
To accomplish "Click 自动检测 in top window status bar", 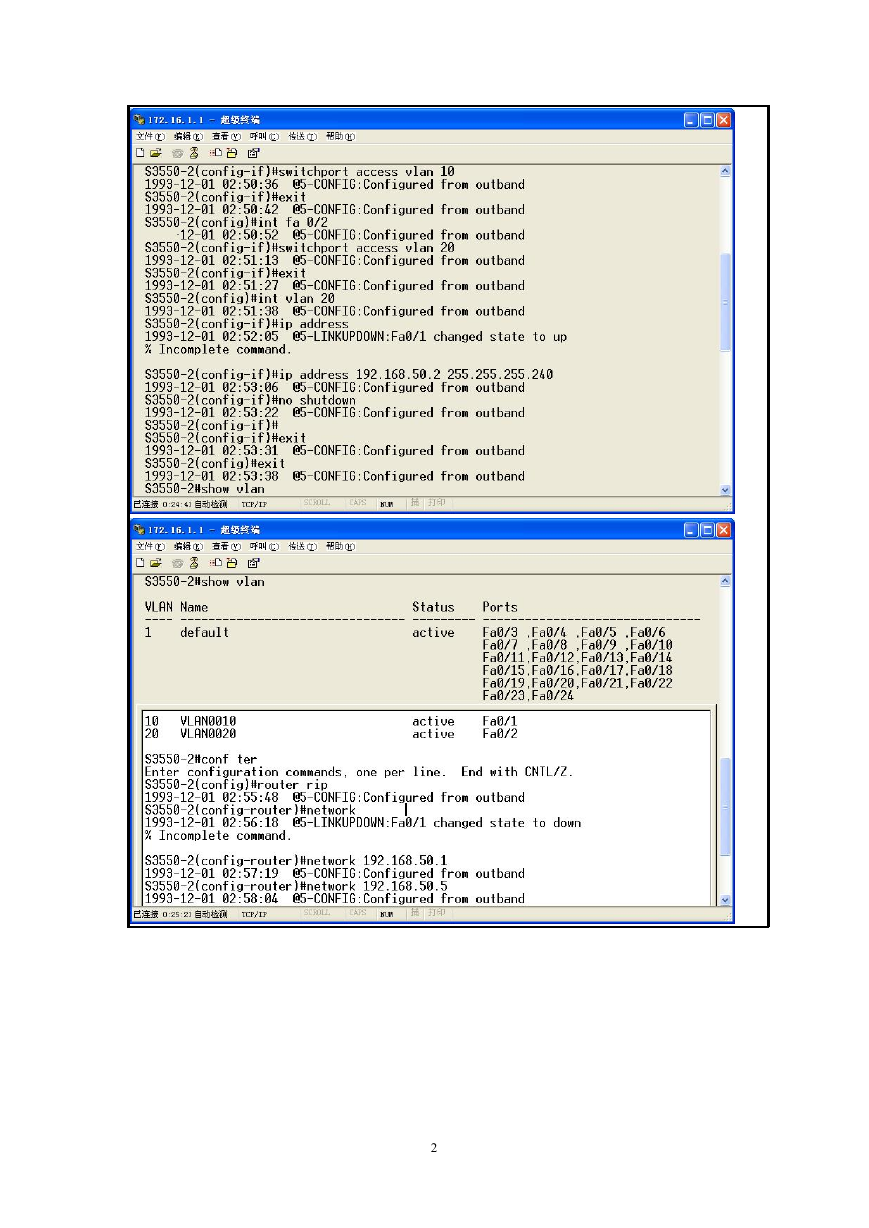I will click(211, 504).
